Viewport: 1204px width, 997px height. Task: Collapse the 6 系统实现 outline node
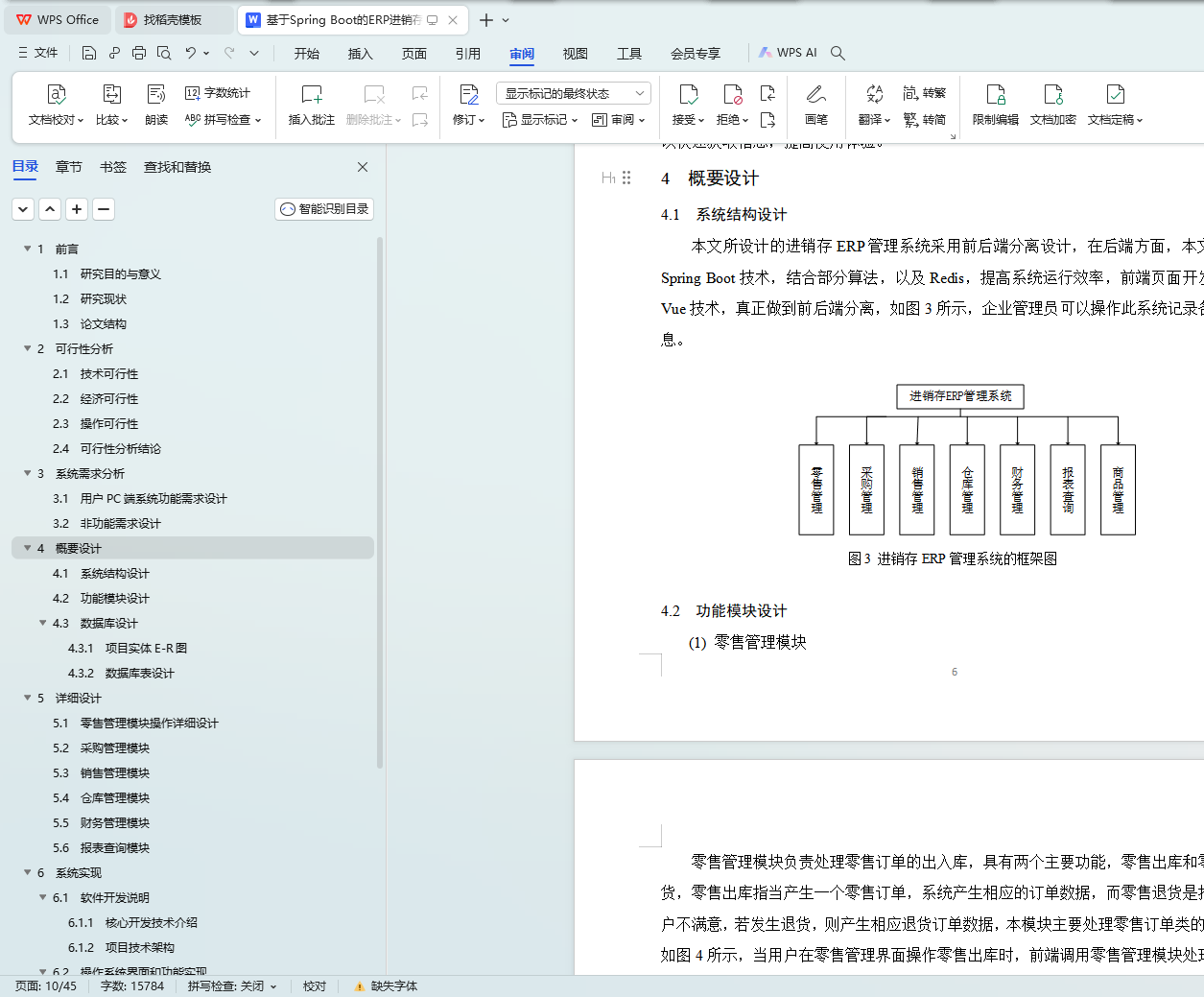click(x=27, y=872)
